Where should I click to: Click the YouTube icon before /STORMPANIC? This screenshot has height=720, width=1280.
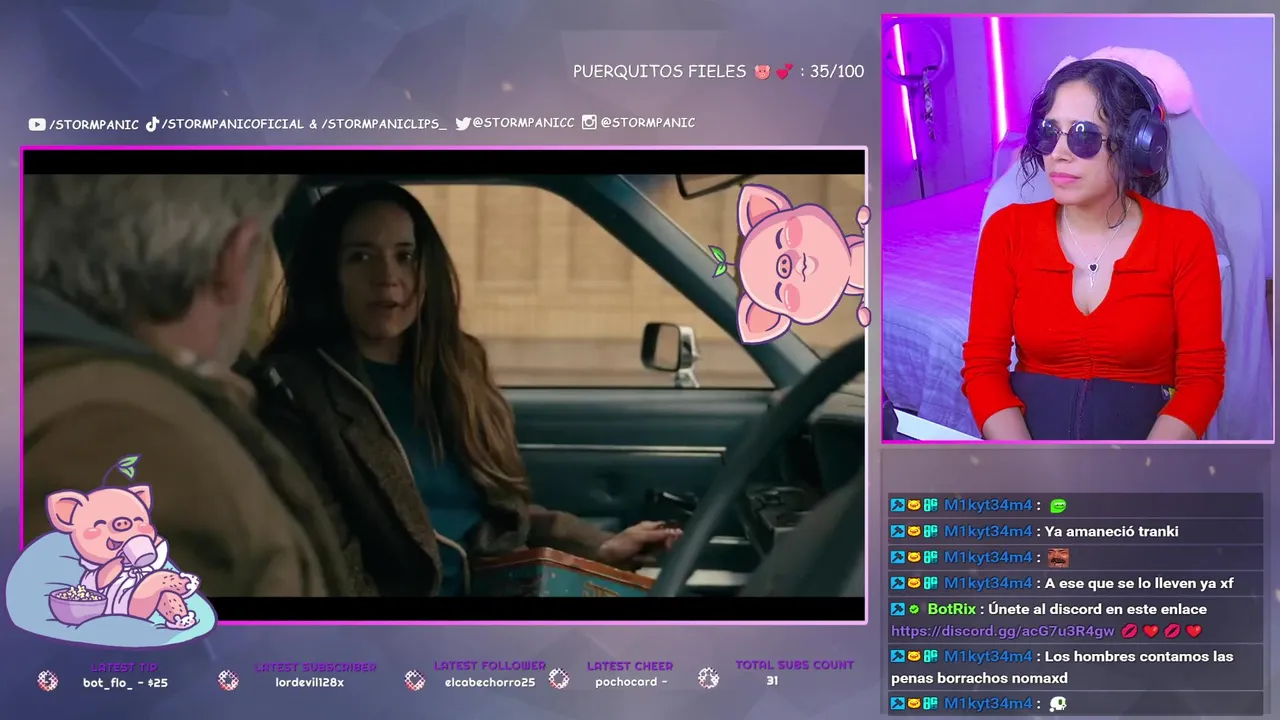tap(37, 125)
